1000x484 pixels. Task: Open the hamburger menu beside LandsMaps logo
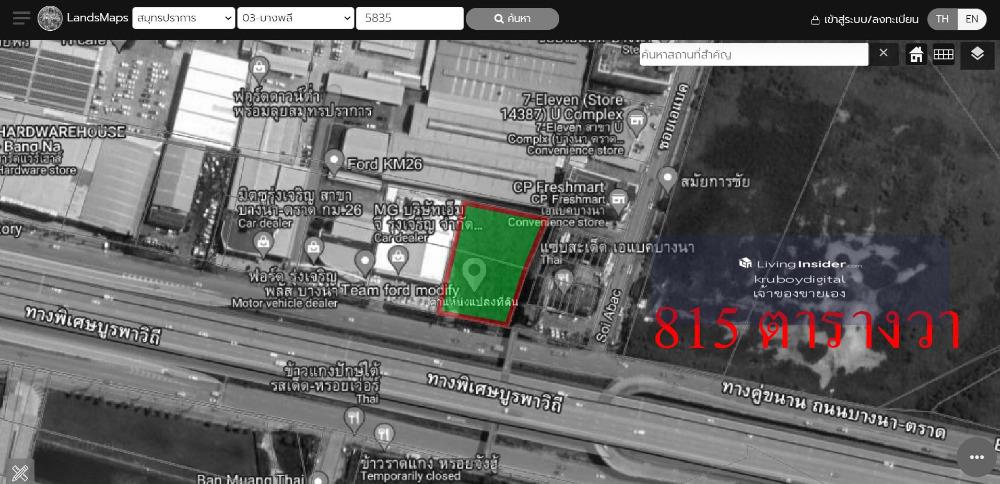[x=21, y=18]
